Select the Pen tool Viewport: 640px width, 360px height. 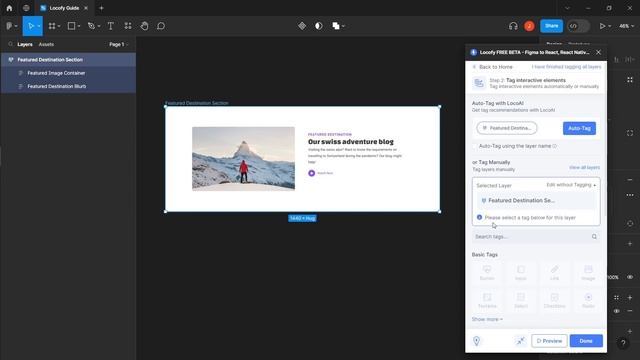(x=91, y=26)
